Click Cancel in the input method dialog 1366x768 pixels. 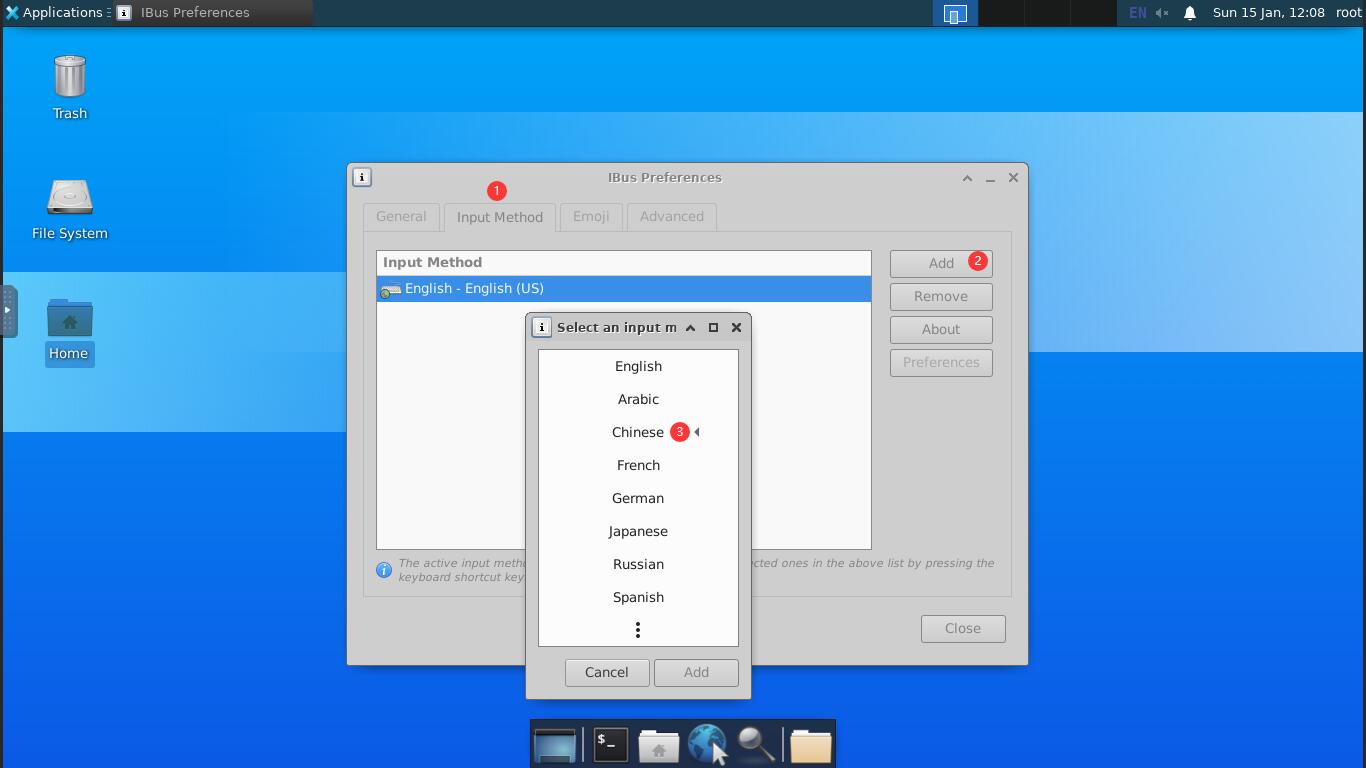[607, 672]
